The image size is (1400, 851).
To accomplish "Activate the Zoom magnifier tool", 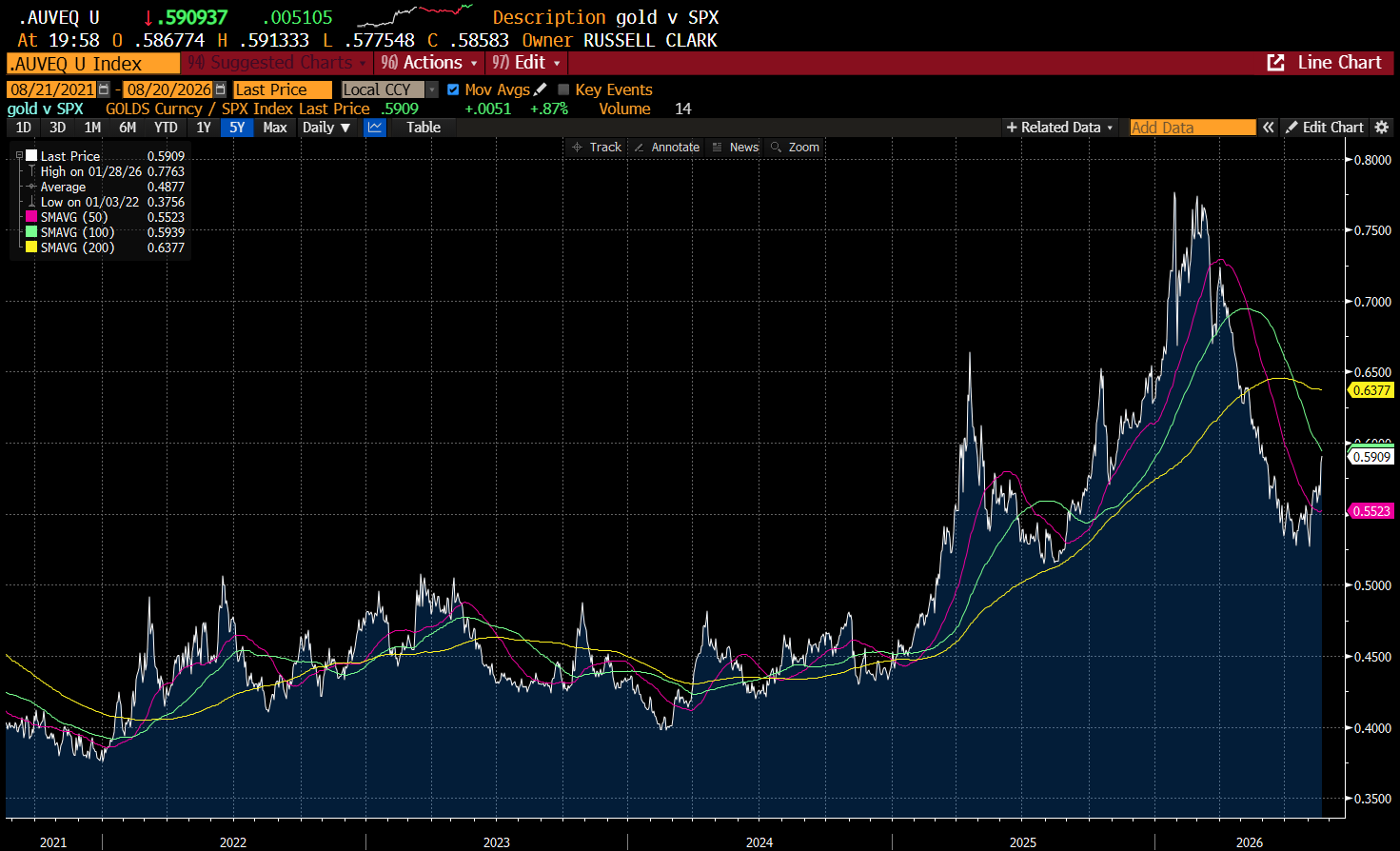I will tap(796, 148).
